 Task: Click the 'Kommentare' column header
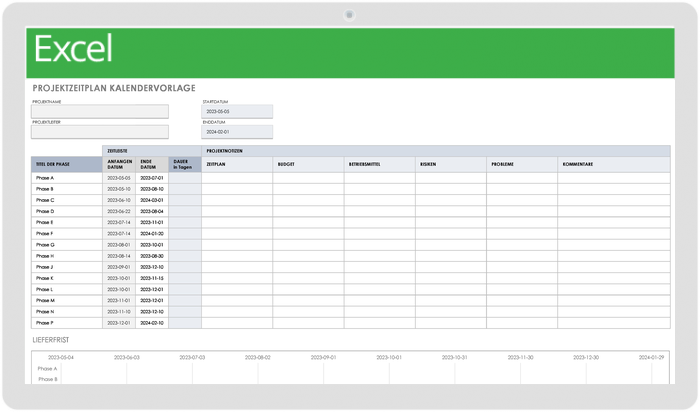point(614,164)
